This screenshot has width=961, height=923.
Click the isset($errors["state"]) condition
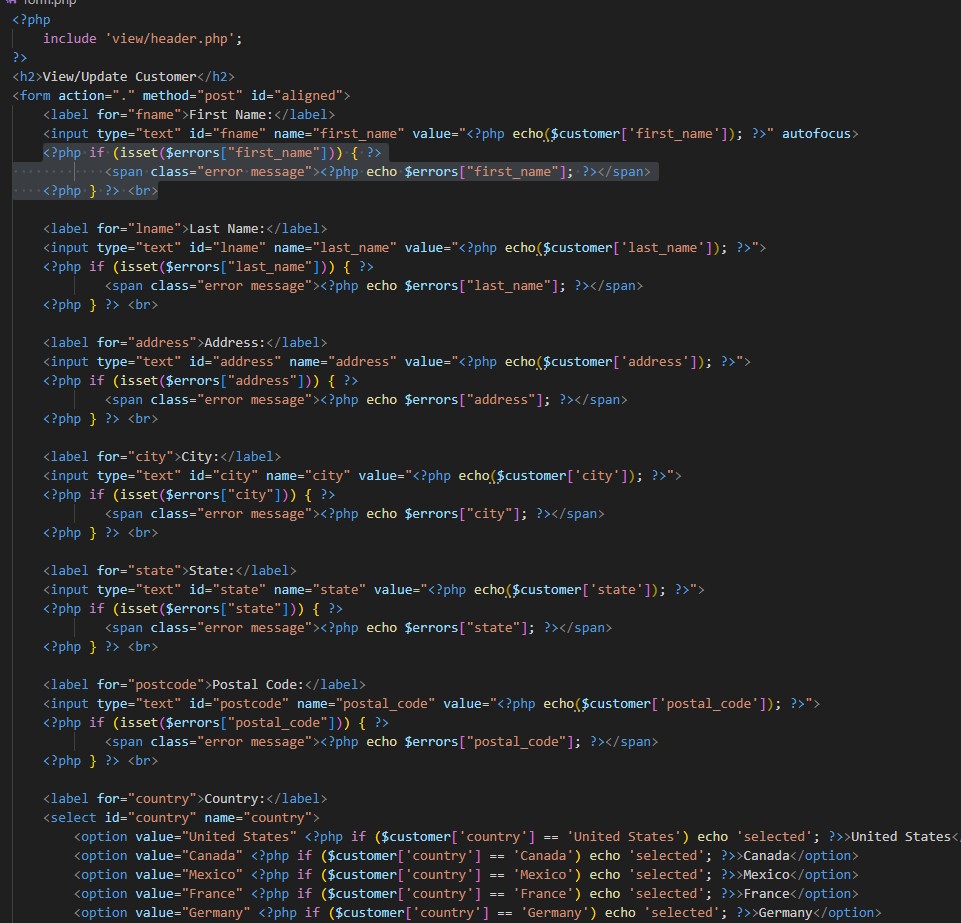point(208,609)
